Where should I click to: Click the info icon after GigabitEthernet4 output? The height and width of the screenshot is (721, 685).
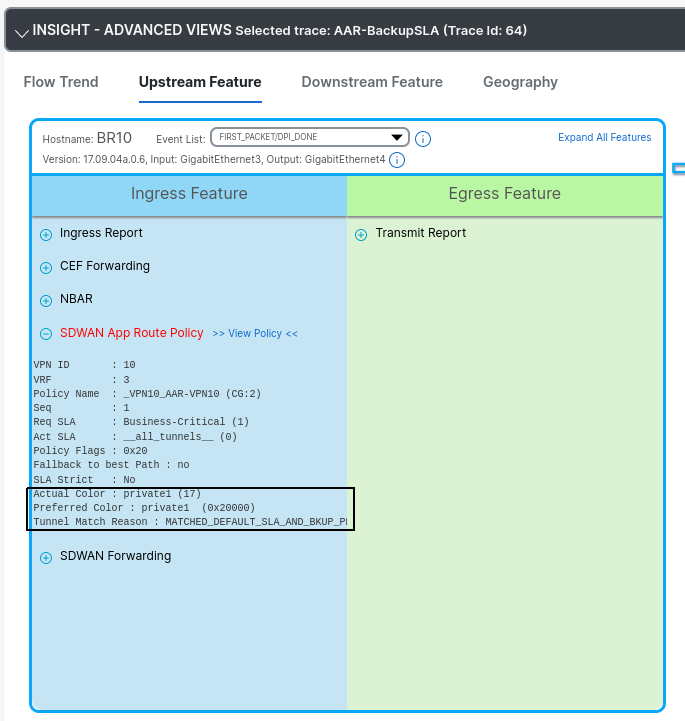point(397,160)
